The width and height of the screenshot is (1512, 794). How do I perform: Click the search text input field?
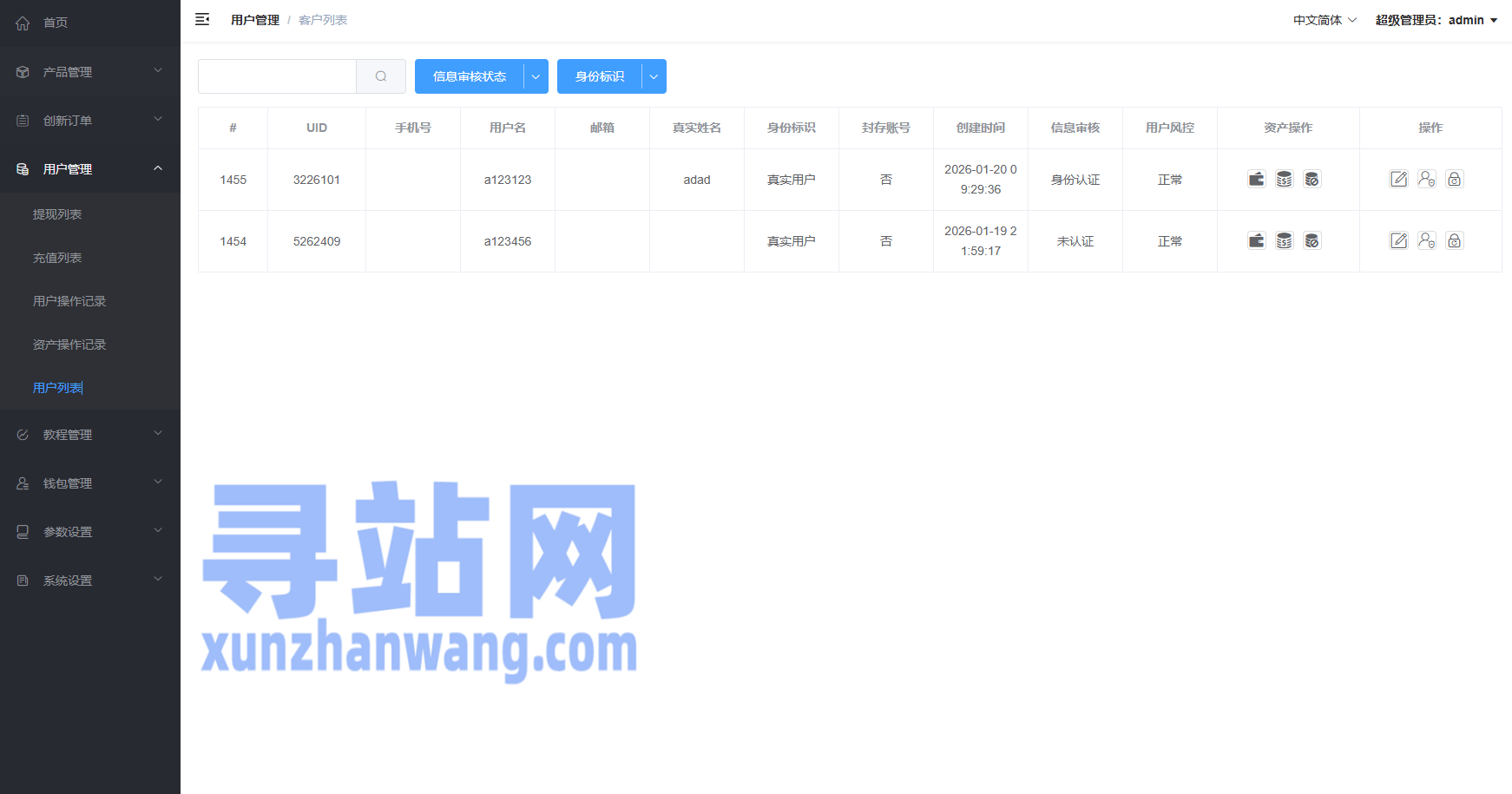277,76
